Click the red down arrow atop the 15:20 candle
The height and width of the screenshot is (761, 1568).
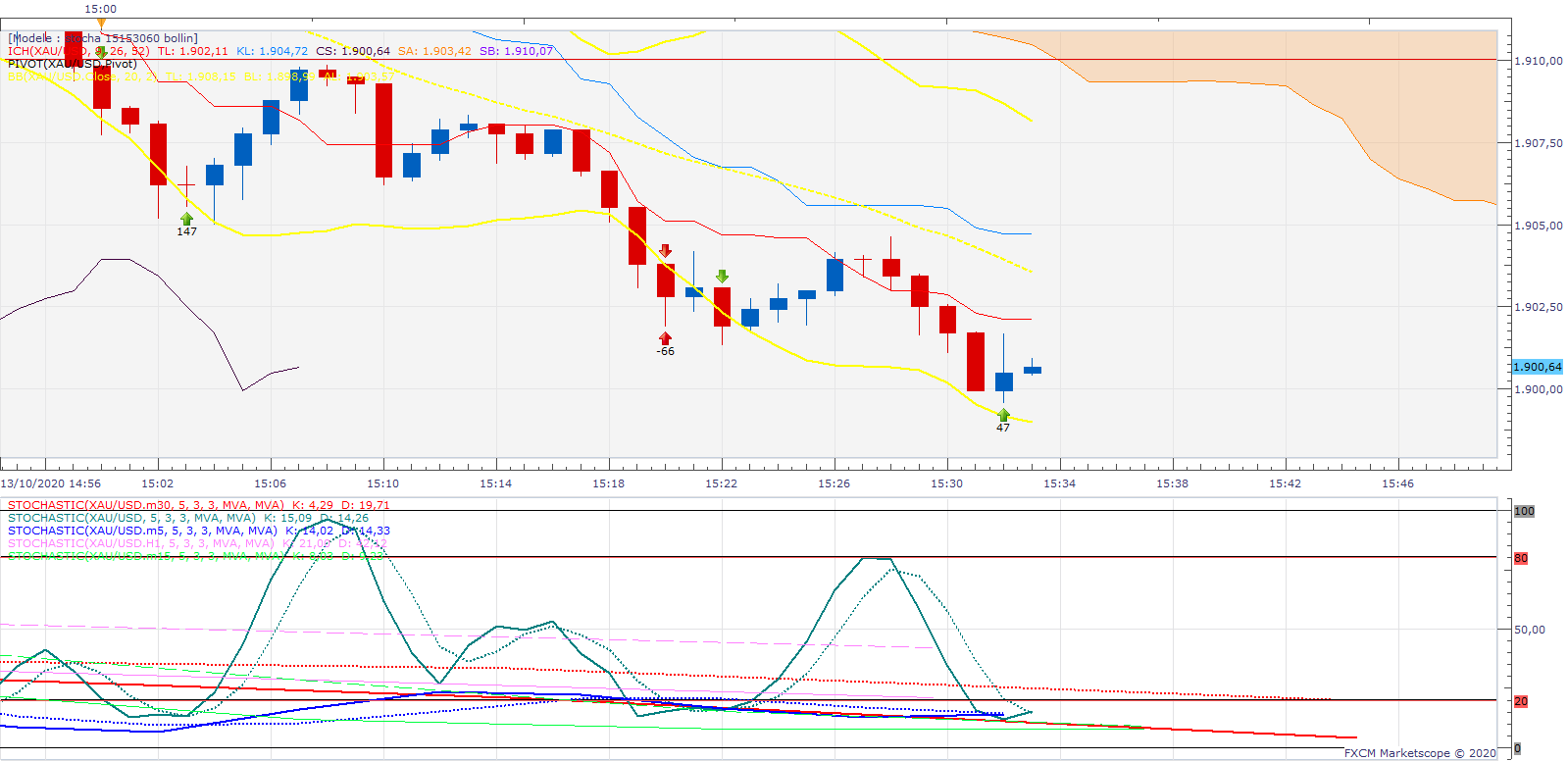click(x=666, y=251)
